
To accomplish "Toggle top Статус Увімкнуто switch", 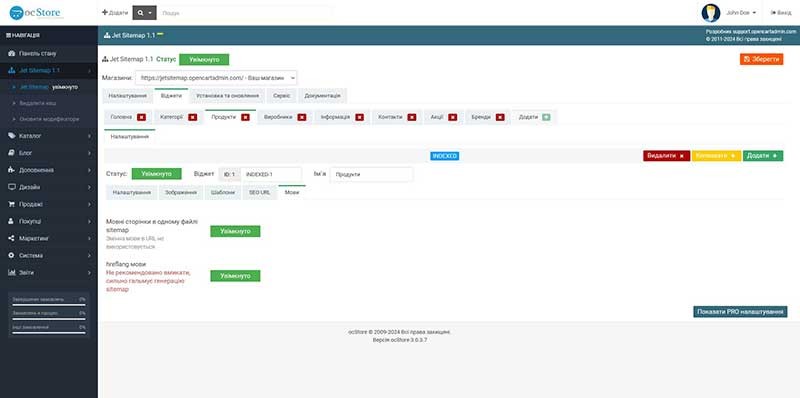I will 204,60.
